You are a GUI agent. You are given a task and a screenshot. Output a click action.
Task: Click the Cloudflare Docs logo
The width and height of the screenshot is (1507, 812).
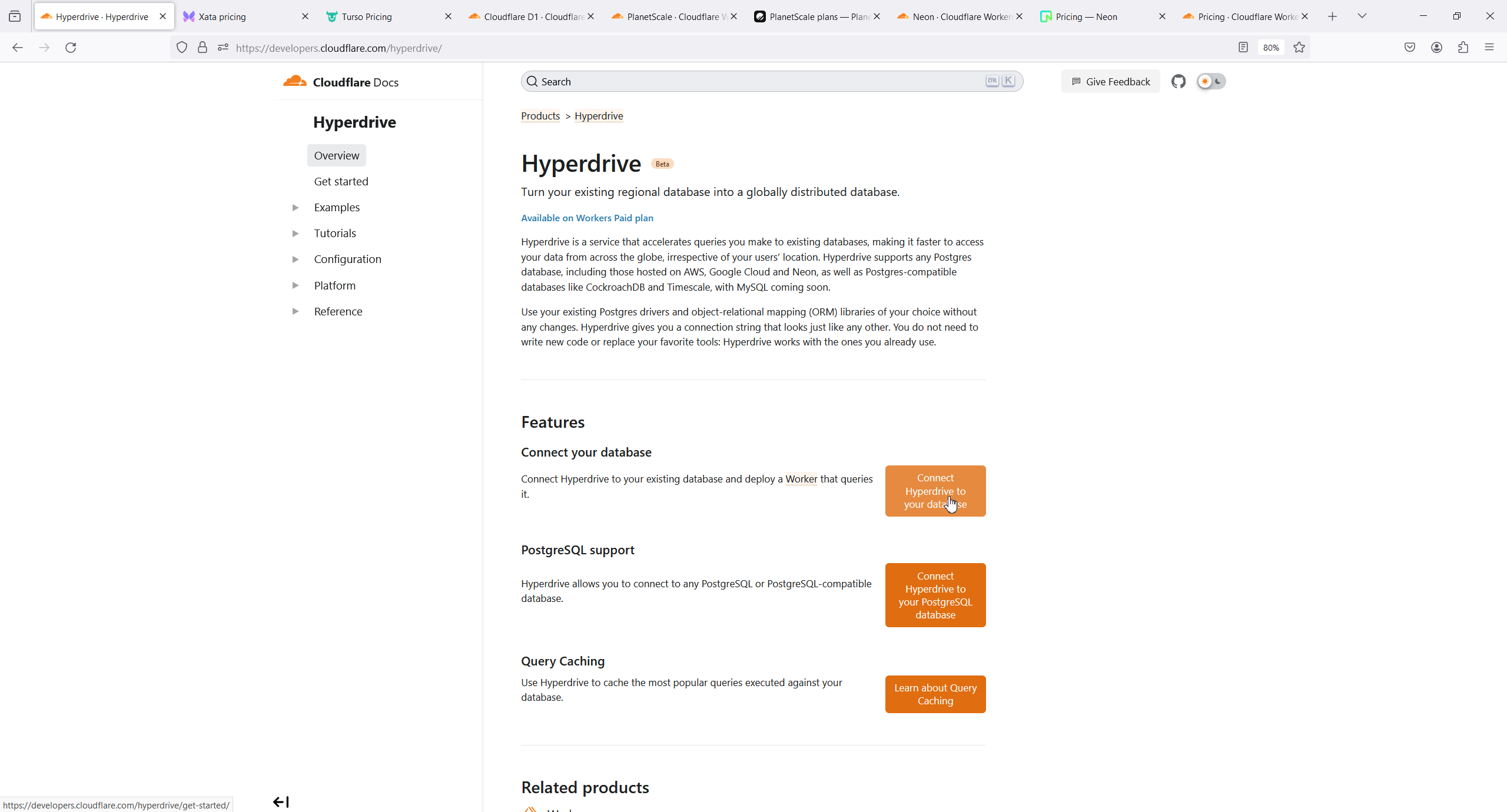(341, 82)
